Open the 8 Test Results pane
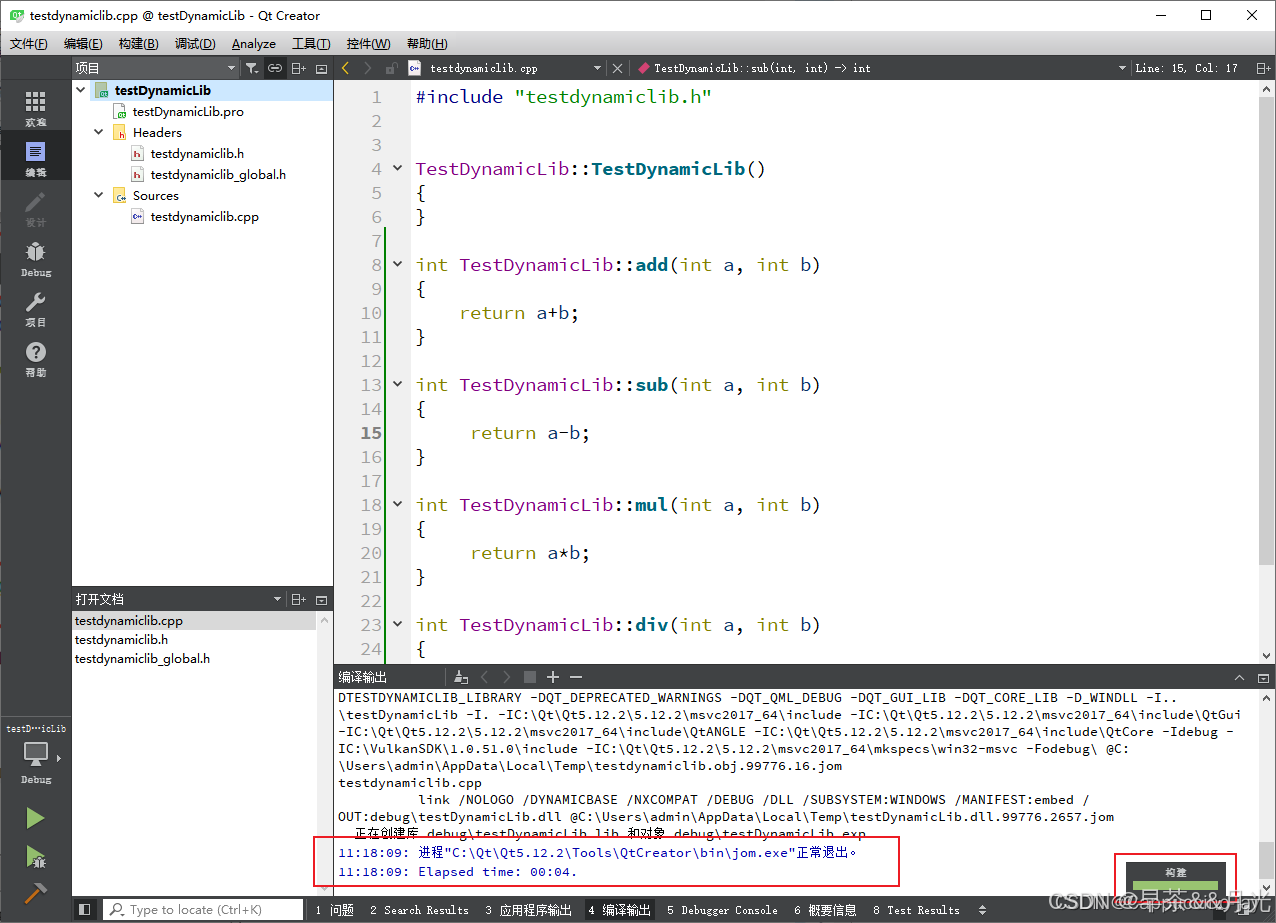 916,910
